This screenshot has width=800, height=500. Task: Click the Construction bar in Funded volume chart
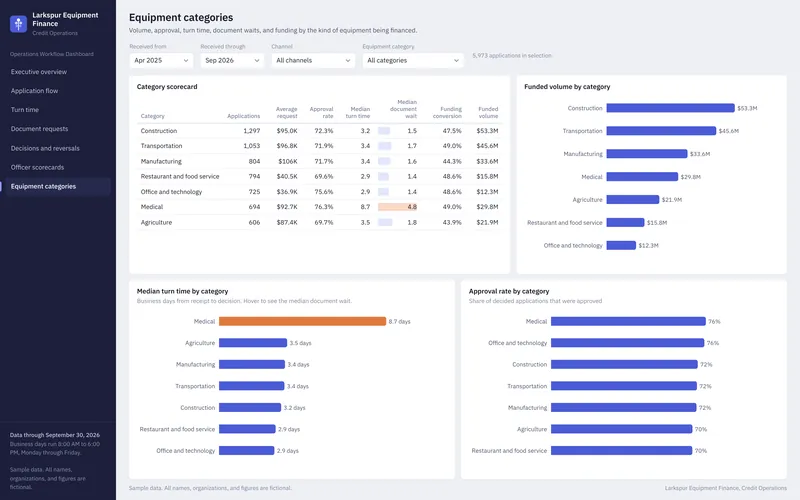pyautogui.click(x=670, y=108)
